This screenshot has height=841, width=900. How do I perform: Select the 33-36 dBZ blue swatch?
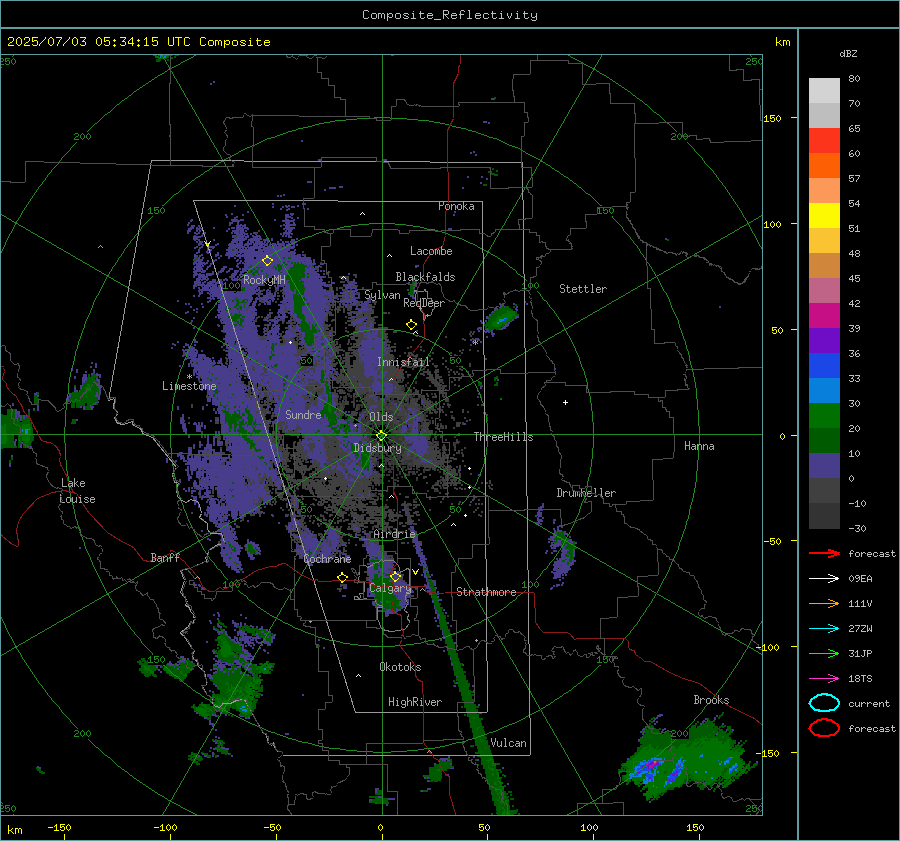(x=824, y=366)
